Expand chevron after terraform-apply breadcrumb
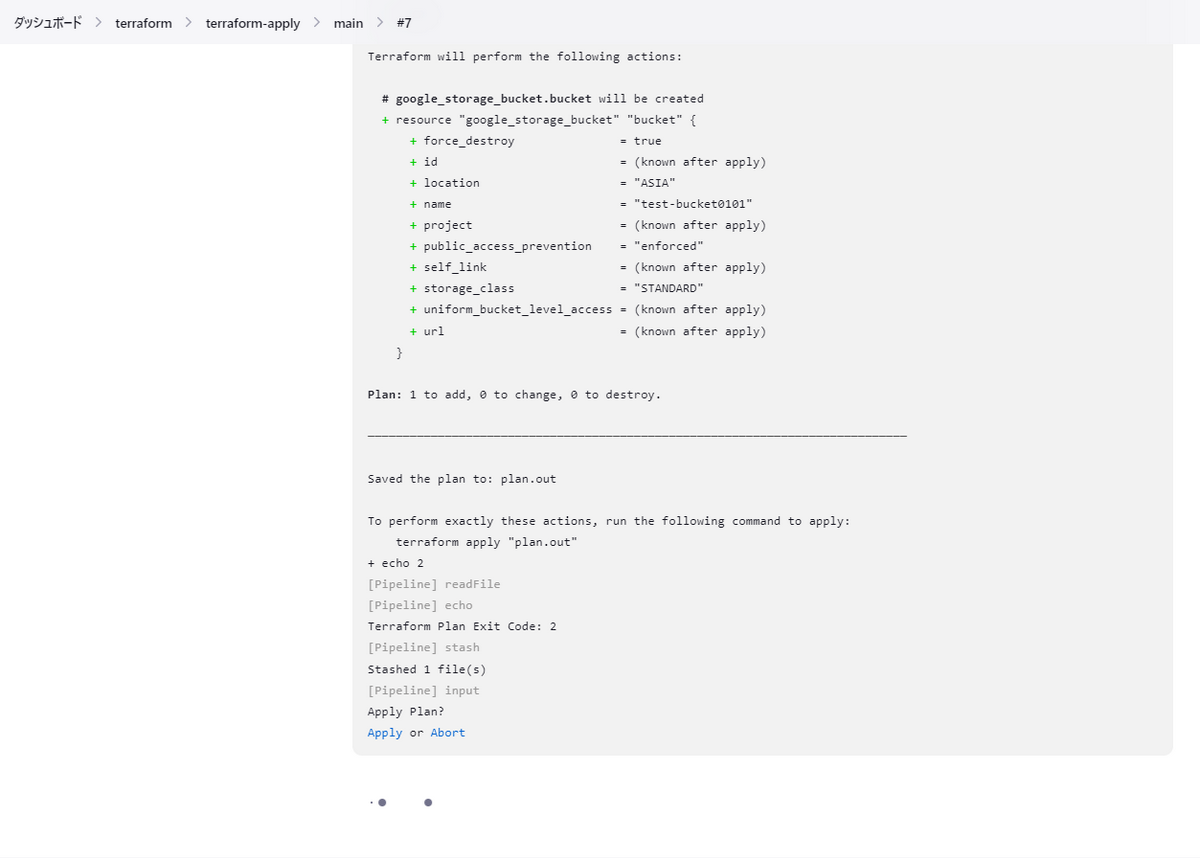The height and width of the screenshot is (858, 1200). pyautogui.click(x=317, y=23)
